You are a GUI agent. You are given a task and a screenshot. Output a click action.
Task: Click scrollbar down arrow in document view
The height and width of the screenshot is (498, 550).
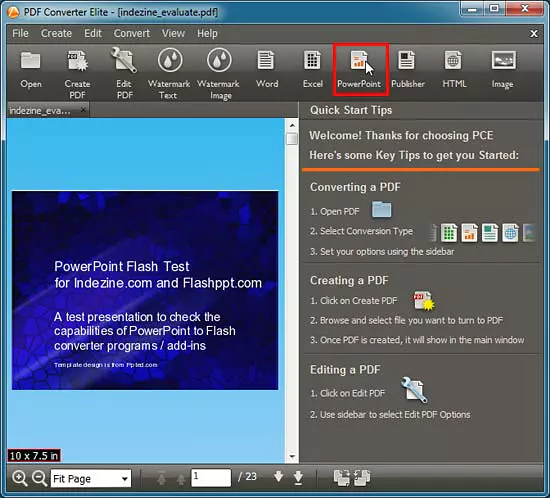tap(292, 456)
